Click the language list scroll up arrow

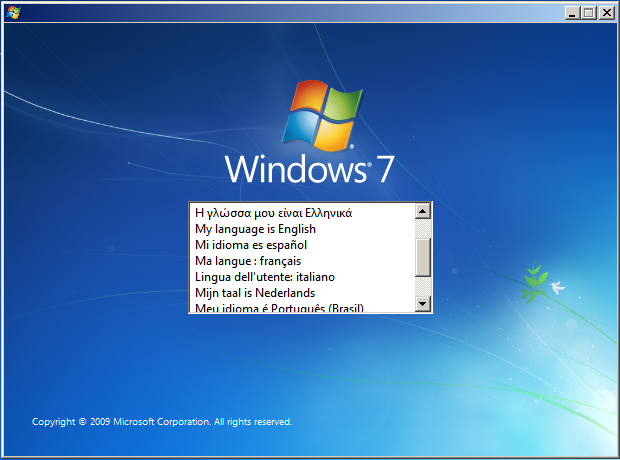pyautogui.click(x=423, y=211)
